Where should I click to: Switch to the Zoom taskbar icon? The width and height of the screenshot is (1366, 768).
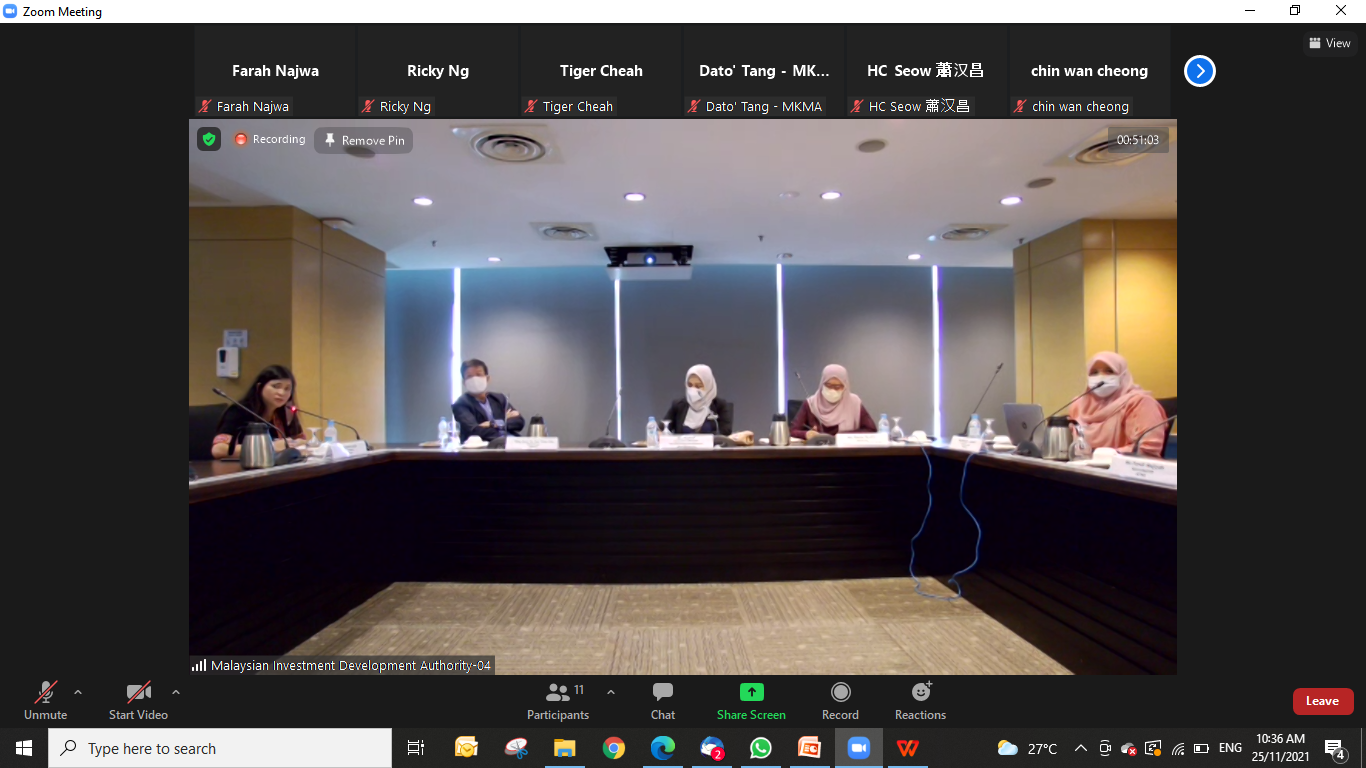point(859,748)
